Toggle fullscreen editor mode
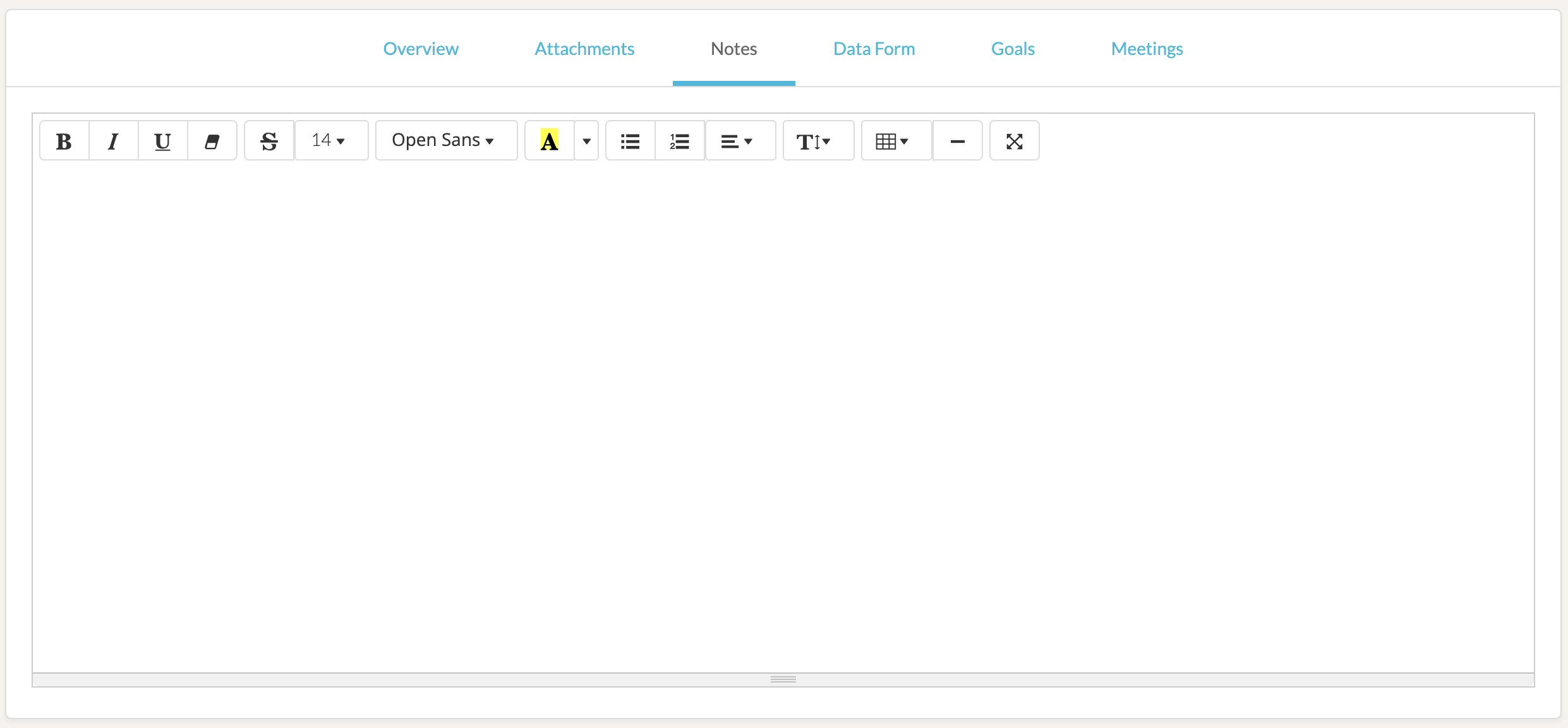This screenshot has height=728, width=1568. coord(1014,141)
